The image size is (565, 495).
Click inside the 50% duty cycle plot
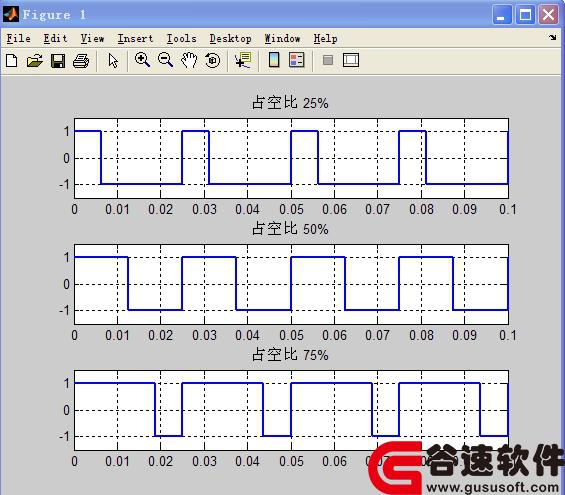(291, 284)
